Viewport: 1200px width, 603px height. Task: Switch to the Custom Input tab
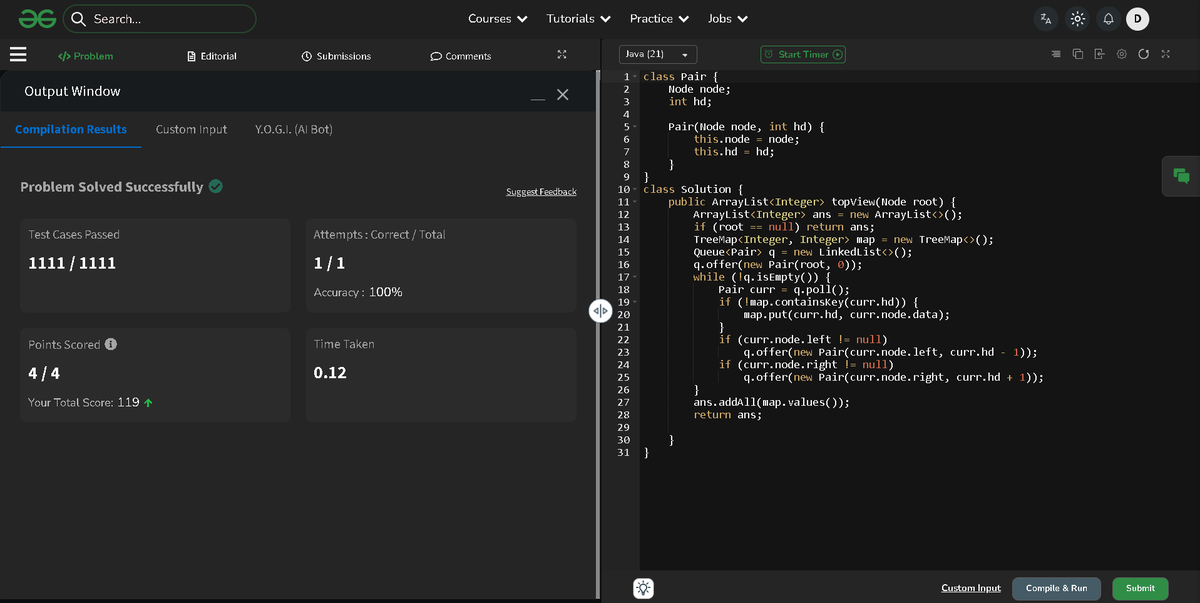[191, 129]
